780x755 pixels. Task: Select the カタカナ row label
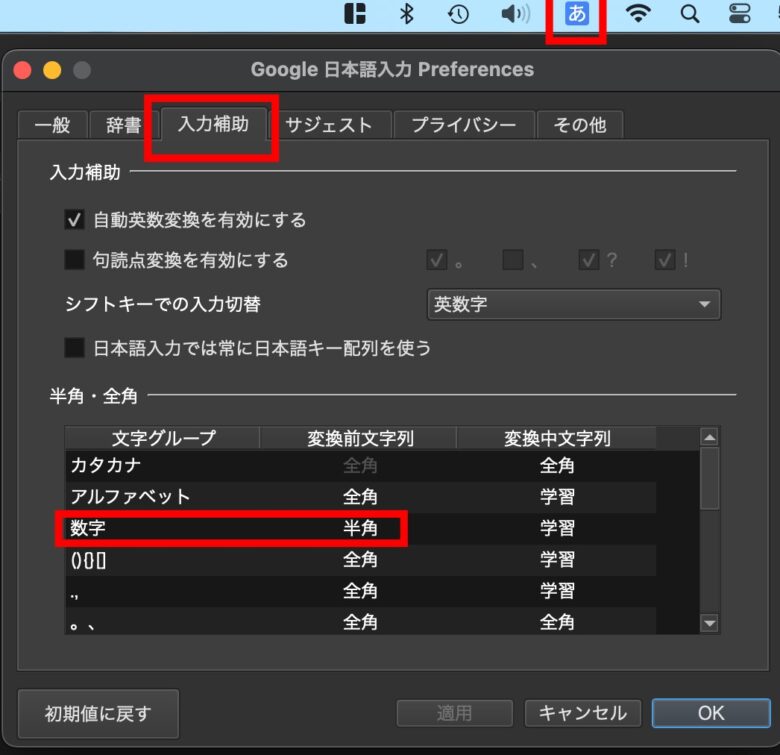click(x=105, y=465)
